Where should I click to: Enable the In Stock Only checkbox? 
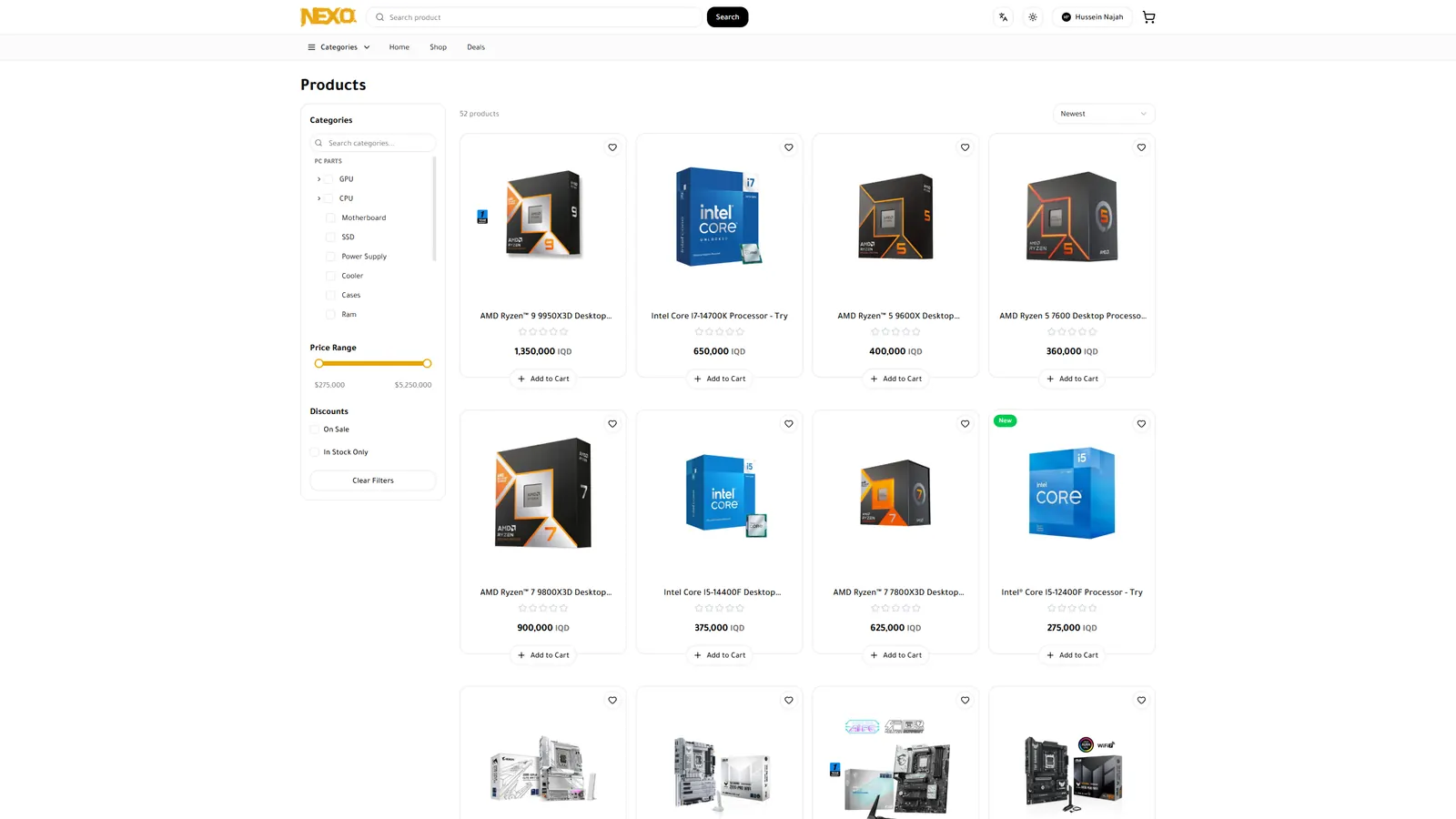tap(315, 452)
